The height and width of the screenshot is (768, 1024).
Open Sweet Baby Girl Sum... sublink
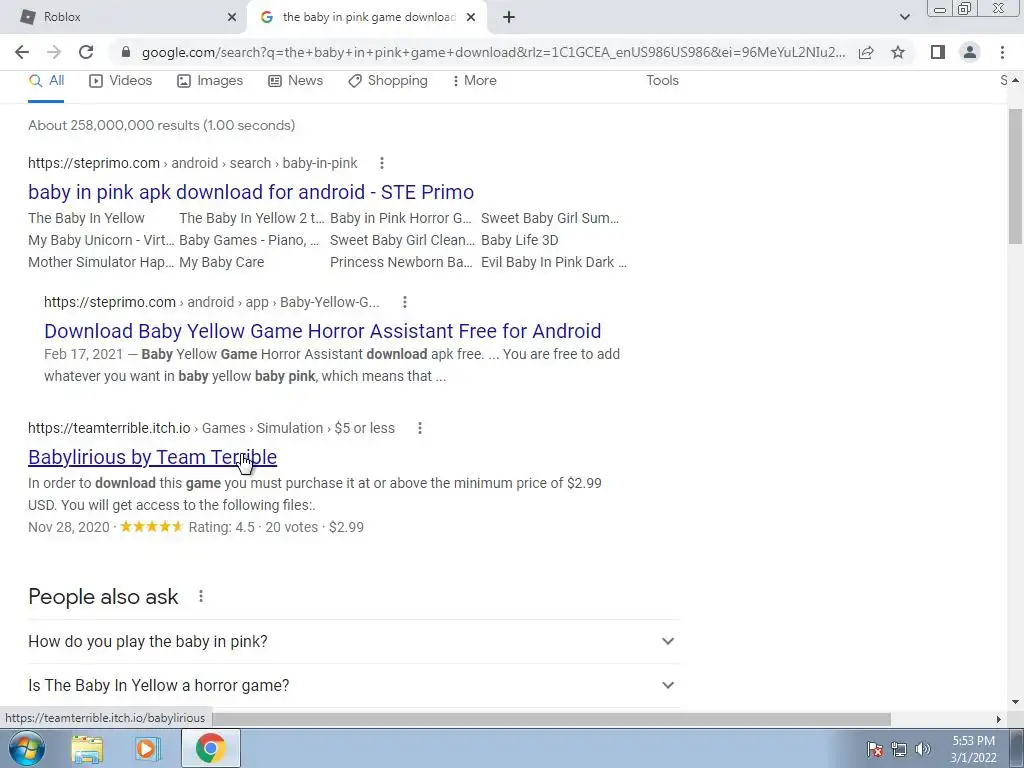click(x=550, y=218)
